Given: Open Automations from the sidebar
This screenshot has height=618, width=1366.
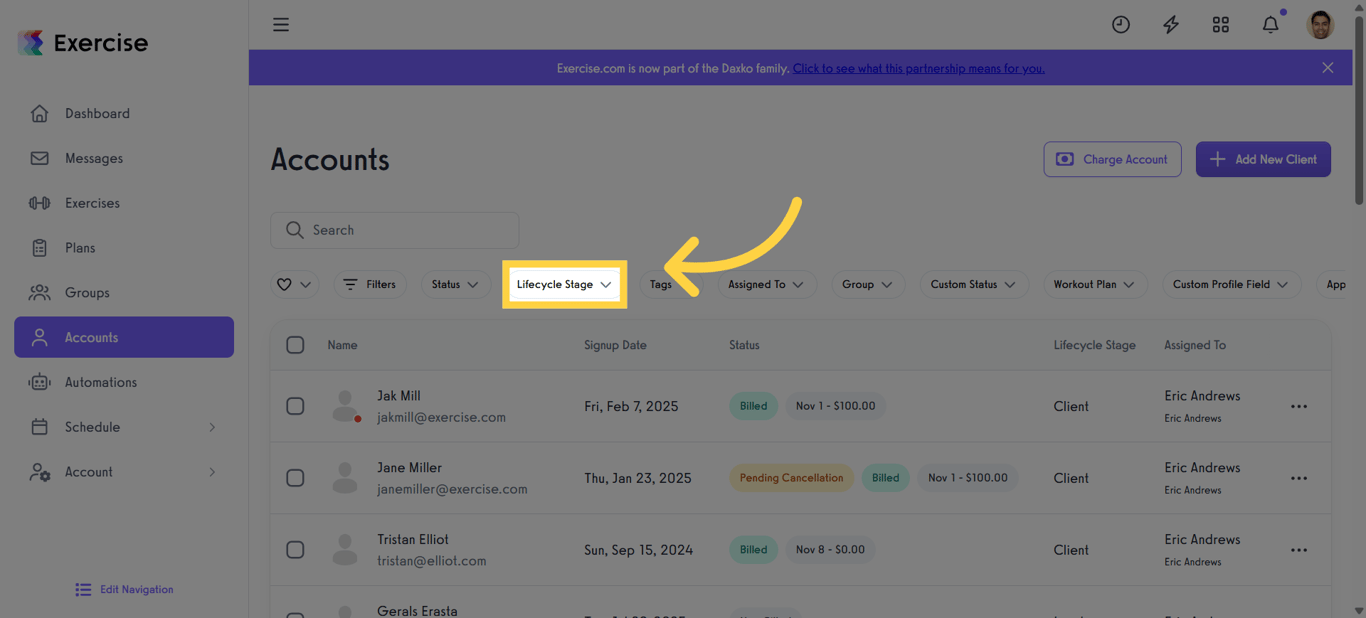Looking at the screenshot, I should tap(102, 382).
